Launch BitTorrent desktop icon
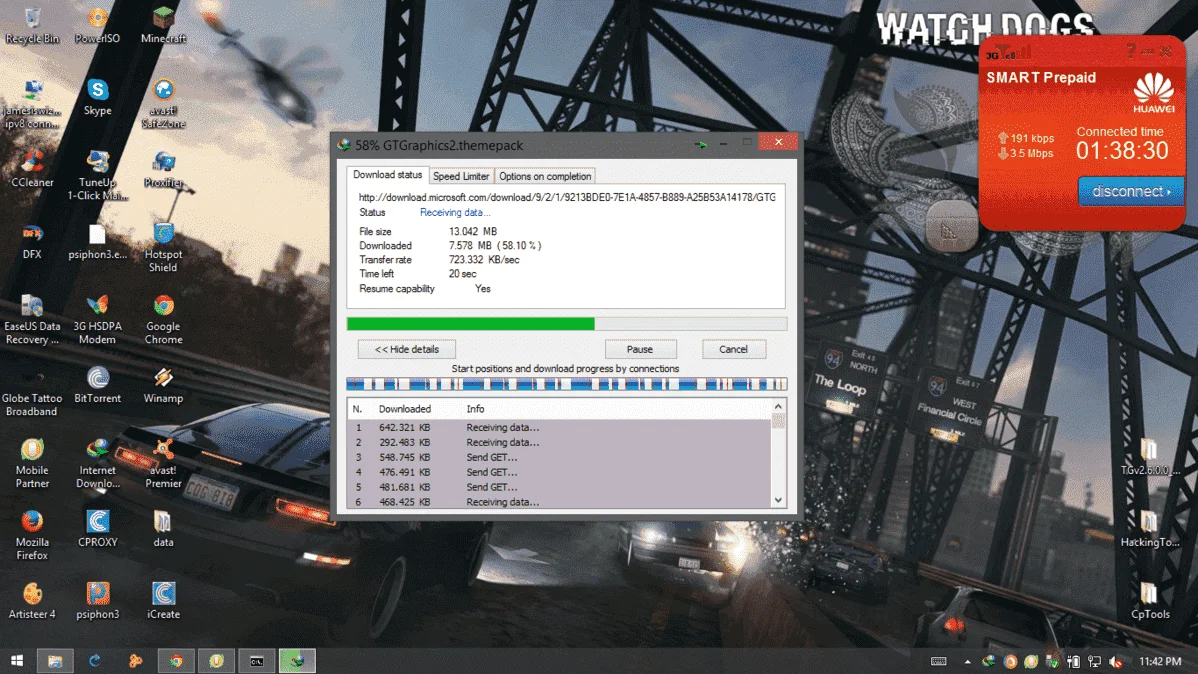The height and width of the screenshot is (674, 1198). coord(97,384)
